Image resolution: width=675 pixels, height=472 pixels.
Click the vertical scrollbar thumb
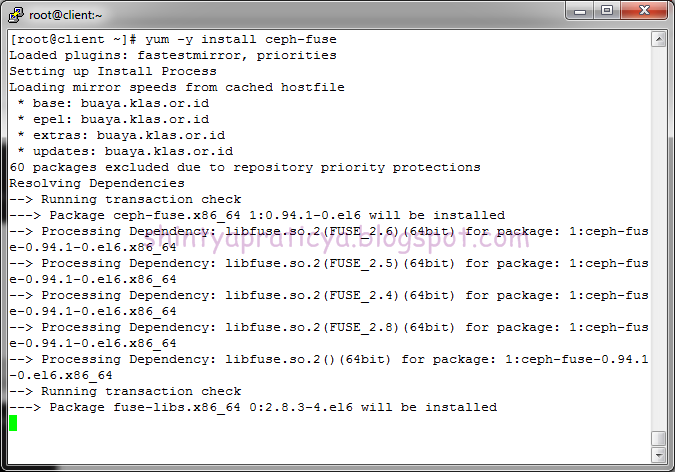click(x=659, y=438)
